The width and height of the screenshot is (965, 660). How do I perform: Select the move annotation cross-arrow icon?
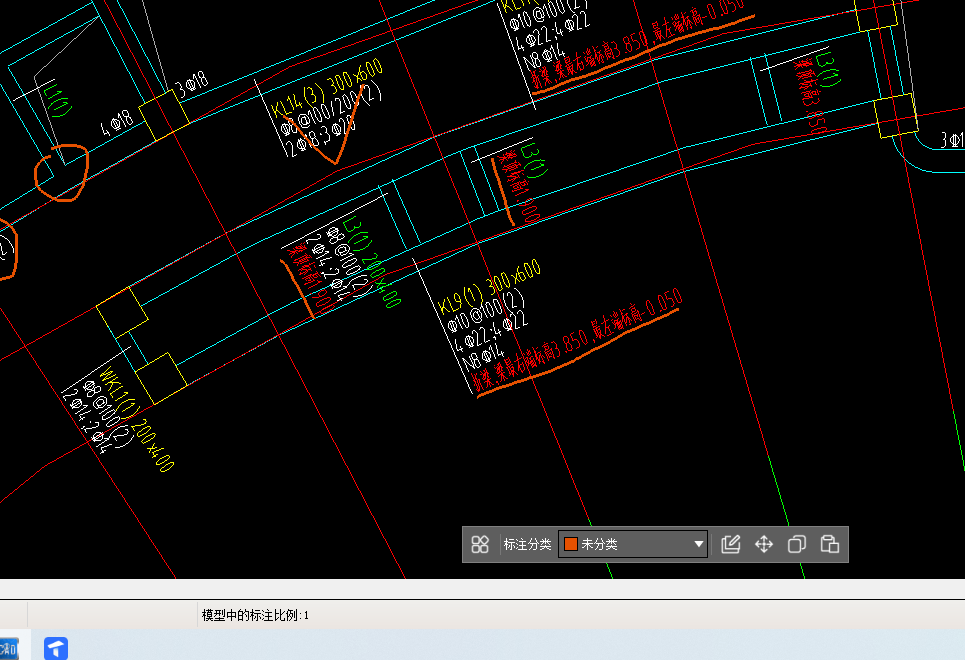(764, 545)
